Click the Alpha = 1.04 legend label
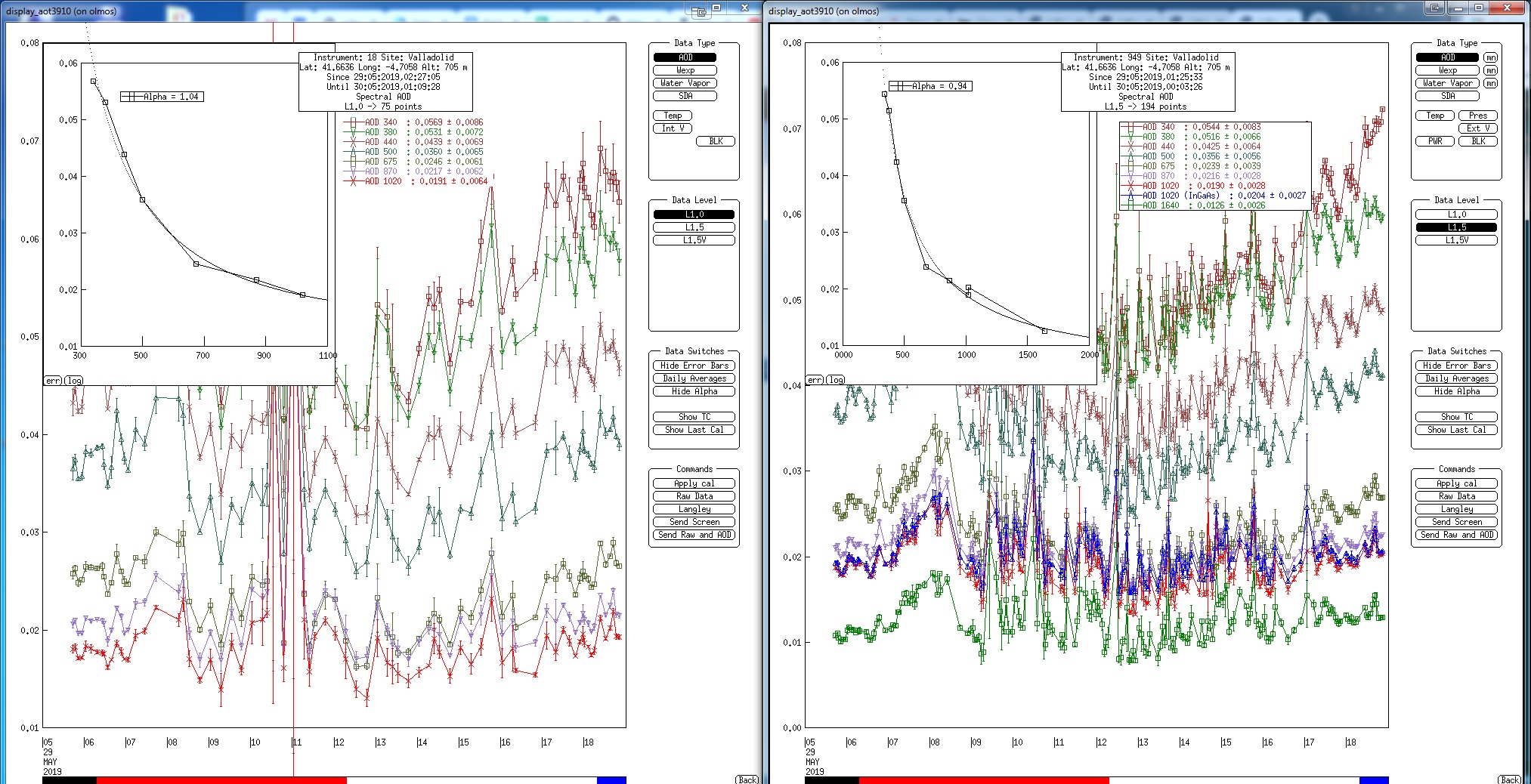1531x784 pixels. point(162,97)
